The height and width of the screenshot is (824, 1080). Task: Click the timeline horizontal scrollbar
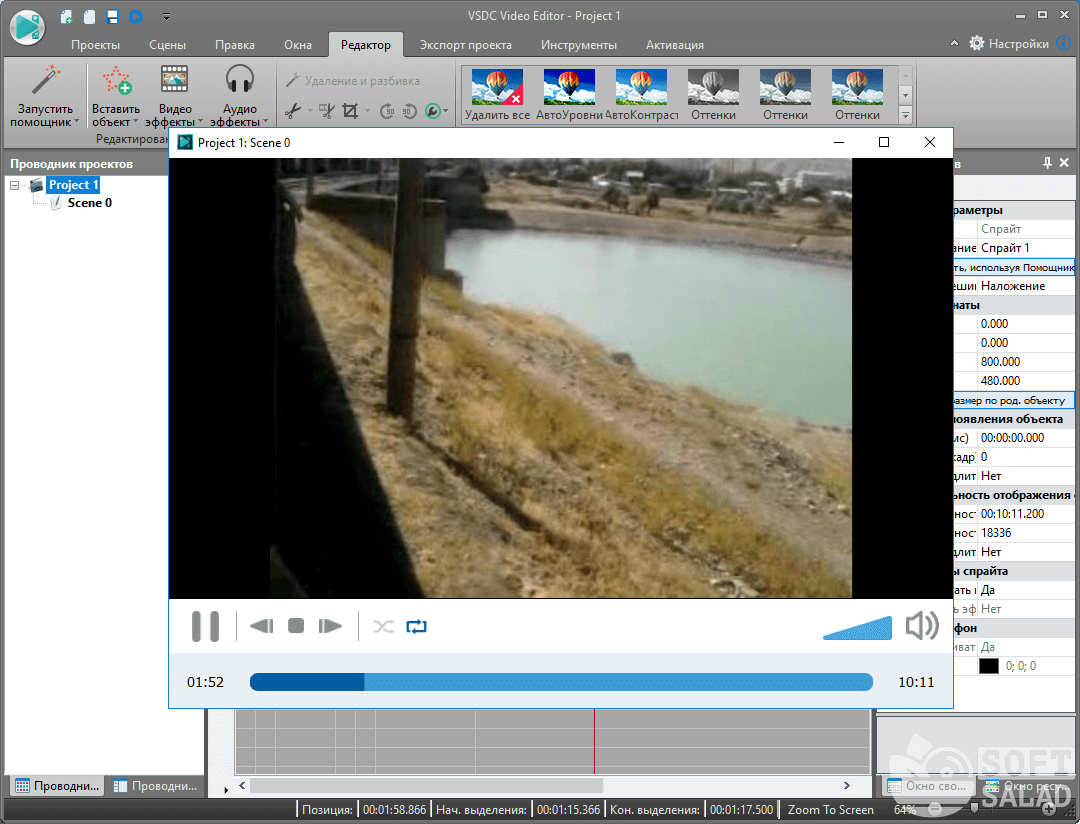pos(426,785)
